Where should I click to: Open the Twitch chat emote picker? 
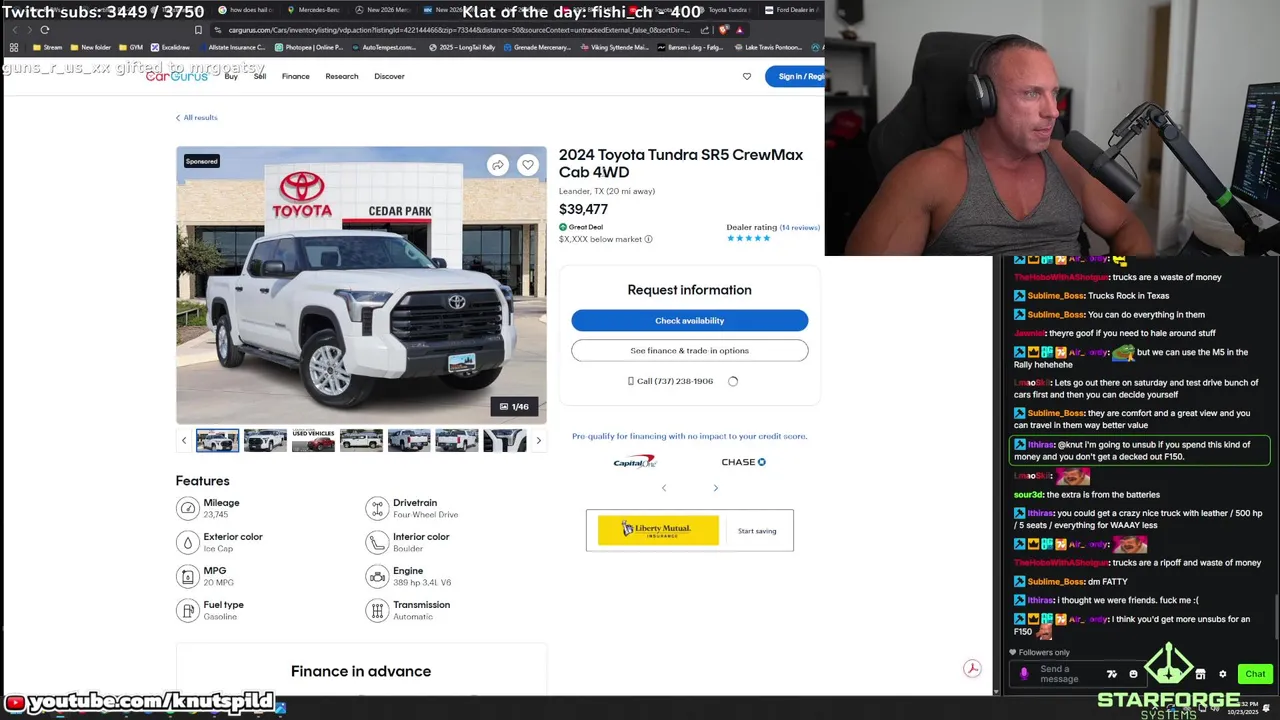click(x=1133, y=674)
